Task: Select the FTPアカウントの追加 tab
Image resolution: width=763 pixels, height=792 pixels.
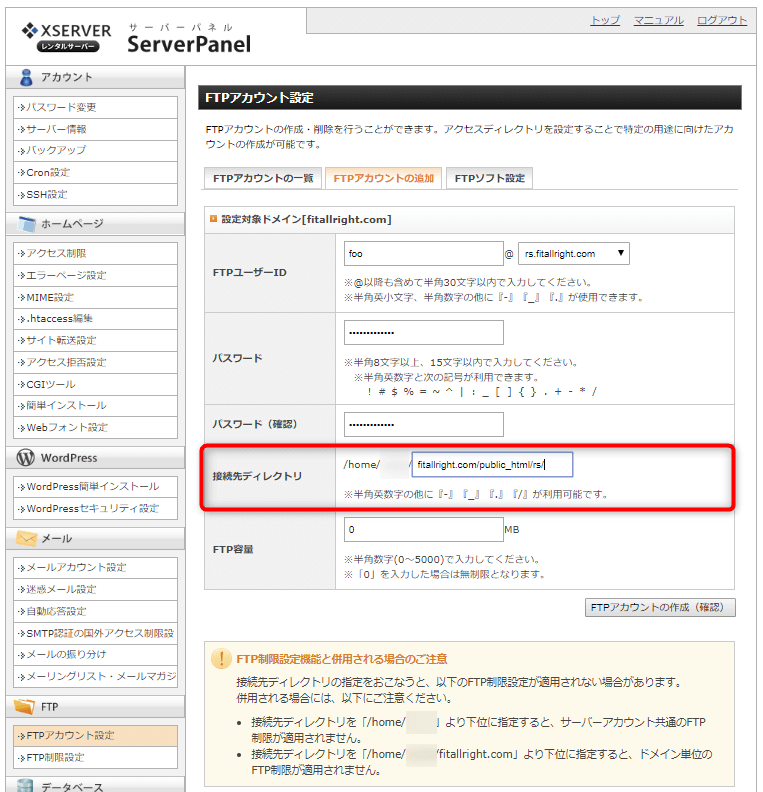Action: [383, 178]
